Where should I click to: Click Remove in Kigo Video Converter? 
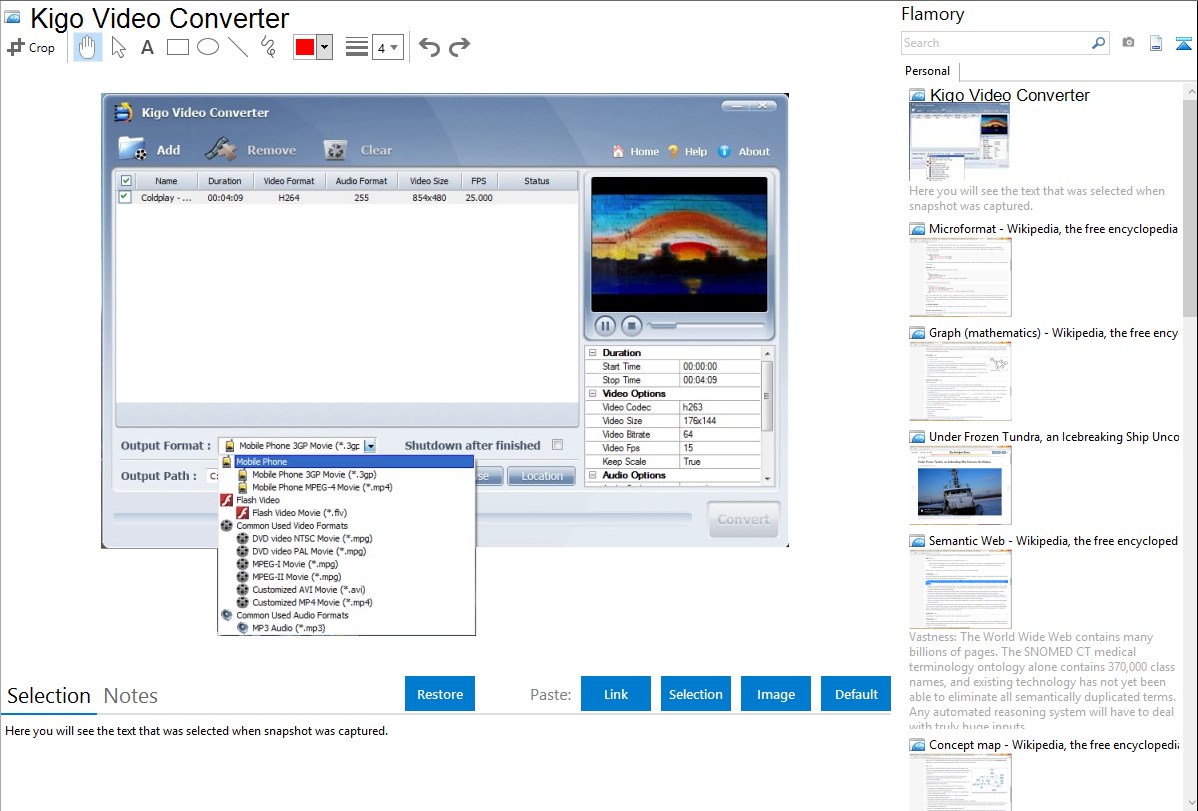pos(251,150)
